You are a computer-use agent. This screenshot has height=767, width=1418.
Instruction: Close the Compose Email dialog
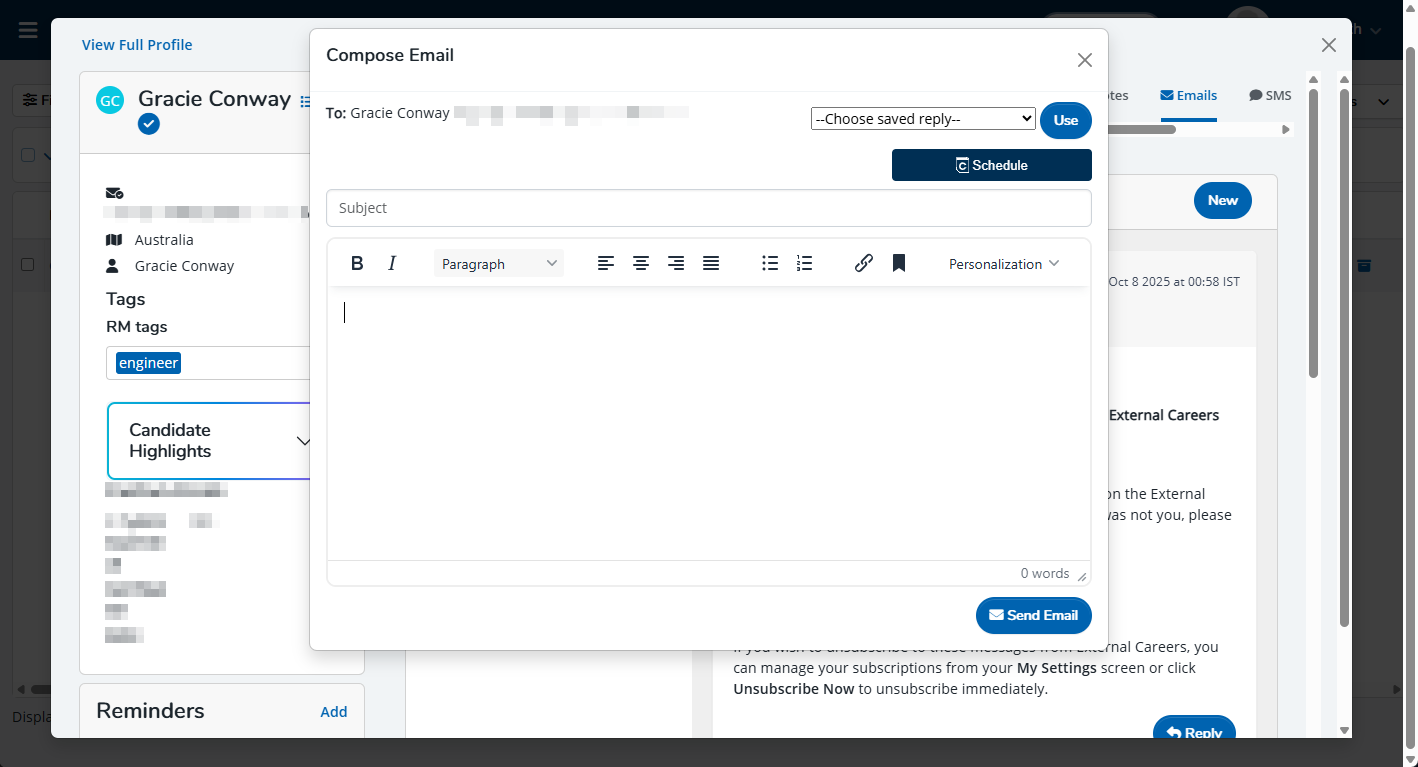pyautogui.click(x=1084, y=60)
